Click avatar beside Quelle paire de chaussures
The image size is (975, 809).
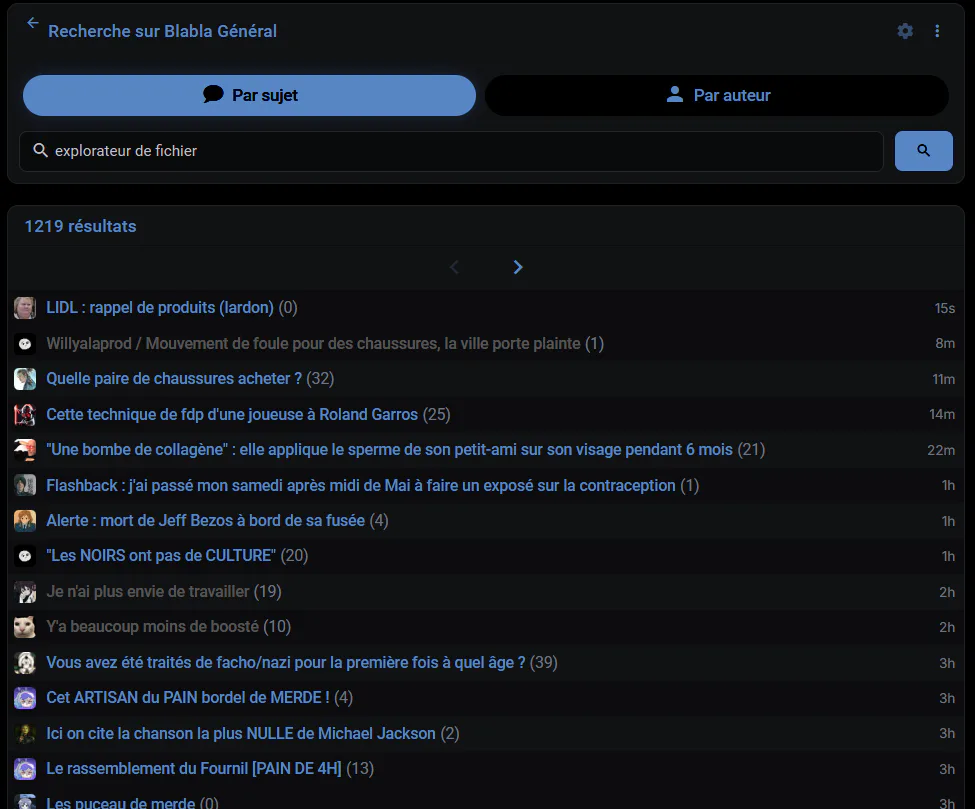tap(25, 379)
